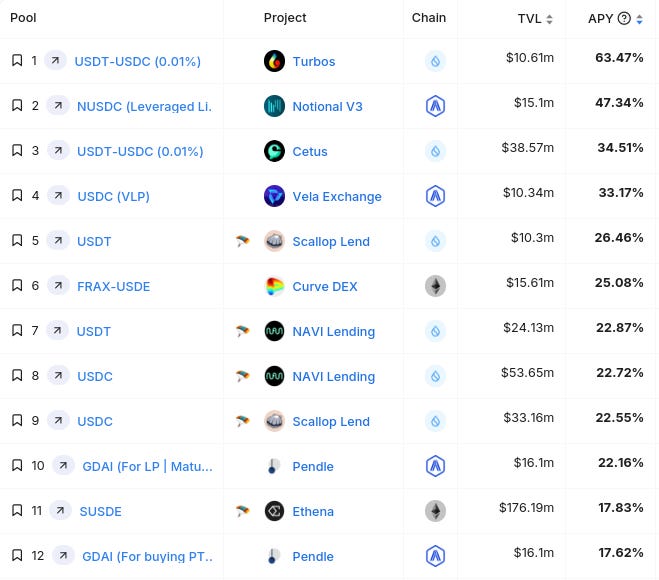Screen dimensions: 659x580
Task: Click the 25.08% APY value
Action: (619, 282)
